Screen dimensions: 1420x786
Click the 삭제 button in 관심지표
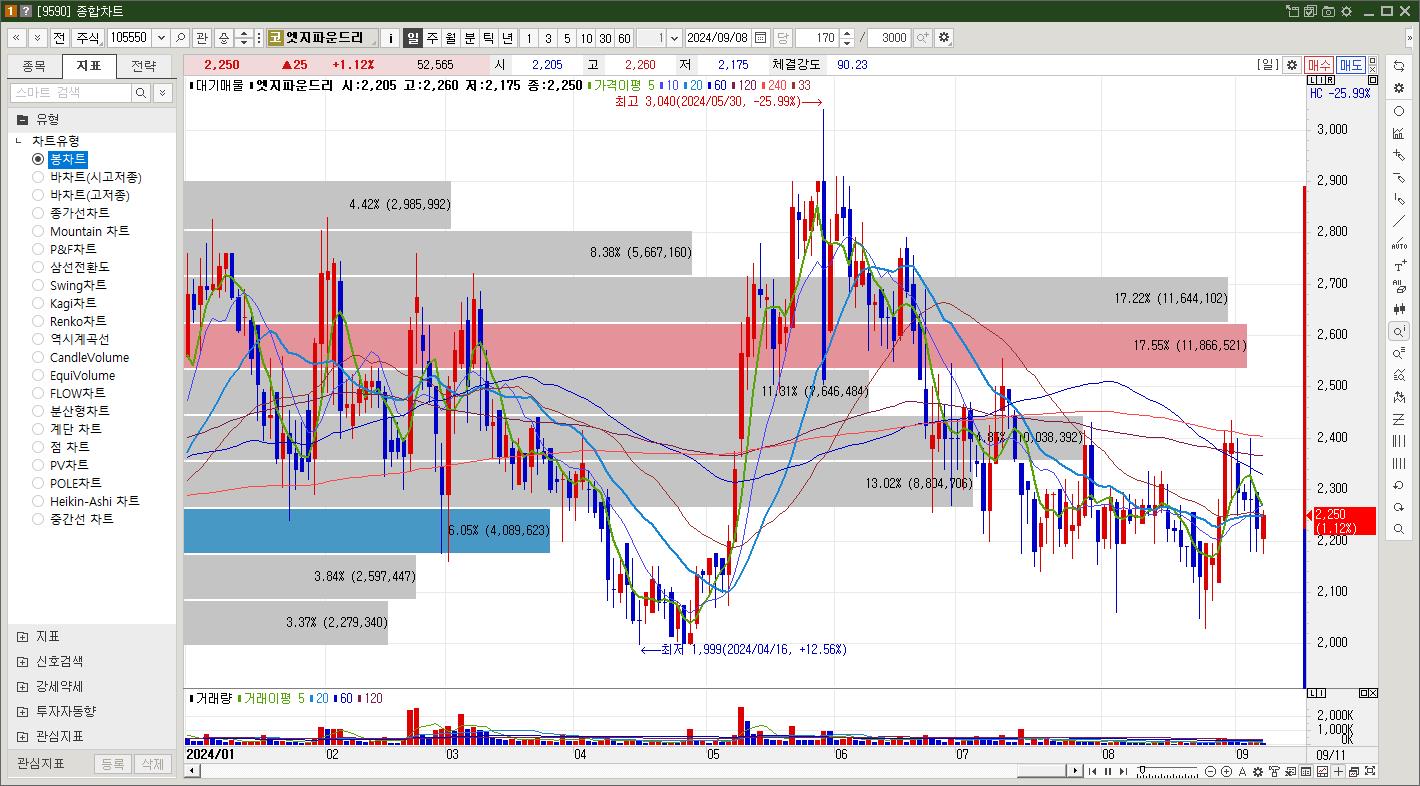coord(151,763)
